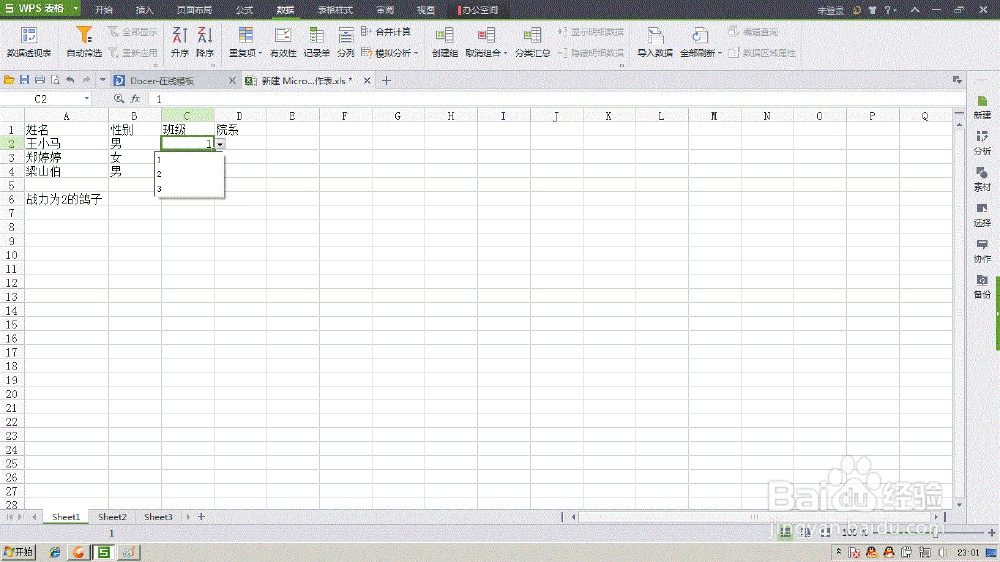Sort ascending with 升序

(x=180, y=42)
